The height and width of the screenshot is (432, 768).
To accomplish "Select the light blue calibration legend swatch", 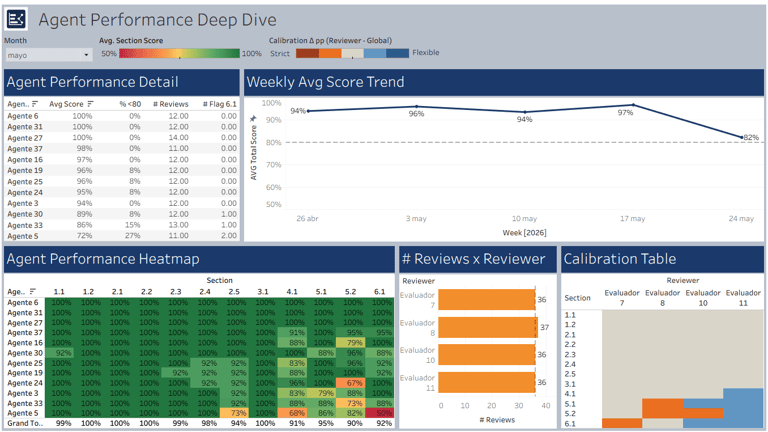I will click(375, 53).
